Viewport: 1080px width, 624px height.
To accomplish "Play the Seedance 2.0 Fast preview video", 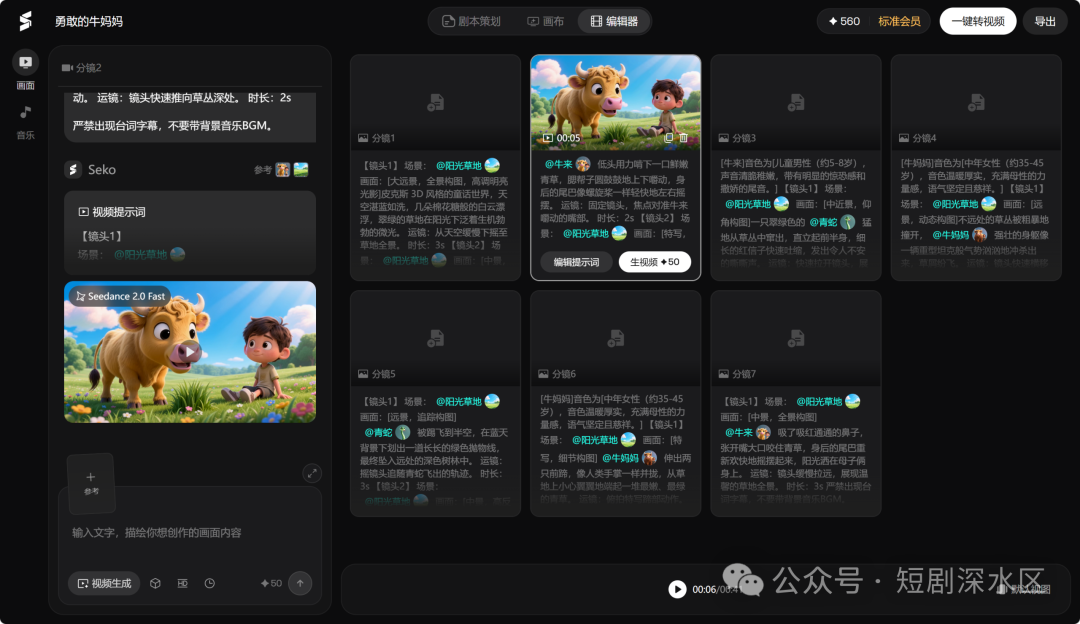I will [x=189, y=352].
